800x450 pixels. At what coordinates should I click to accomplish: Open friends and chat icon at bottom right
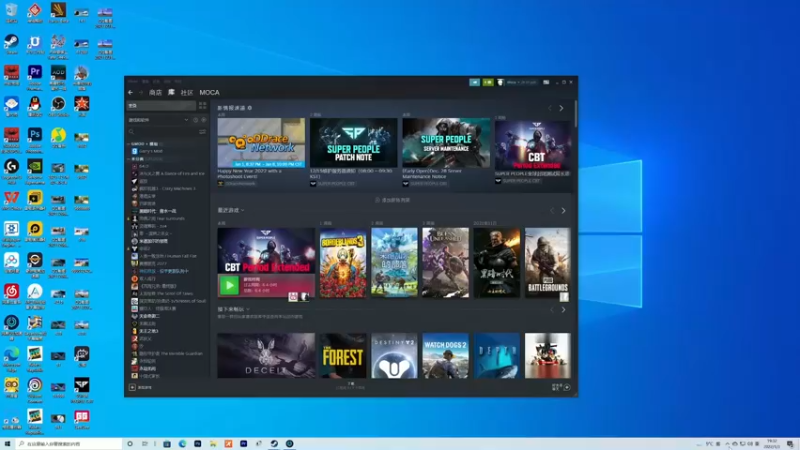click(567, 387)
